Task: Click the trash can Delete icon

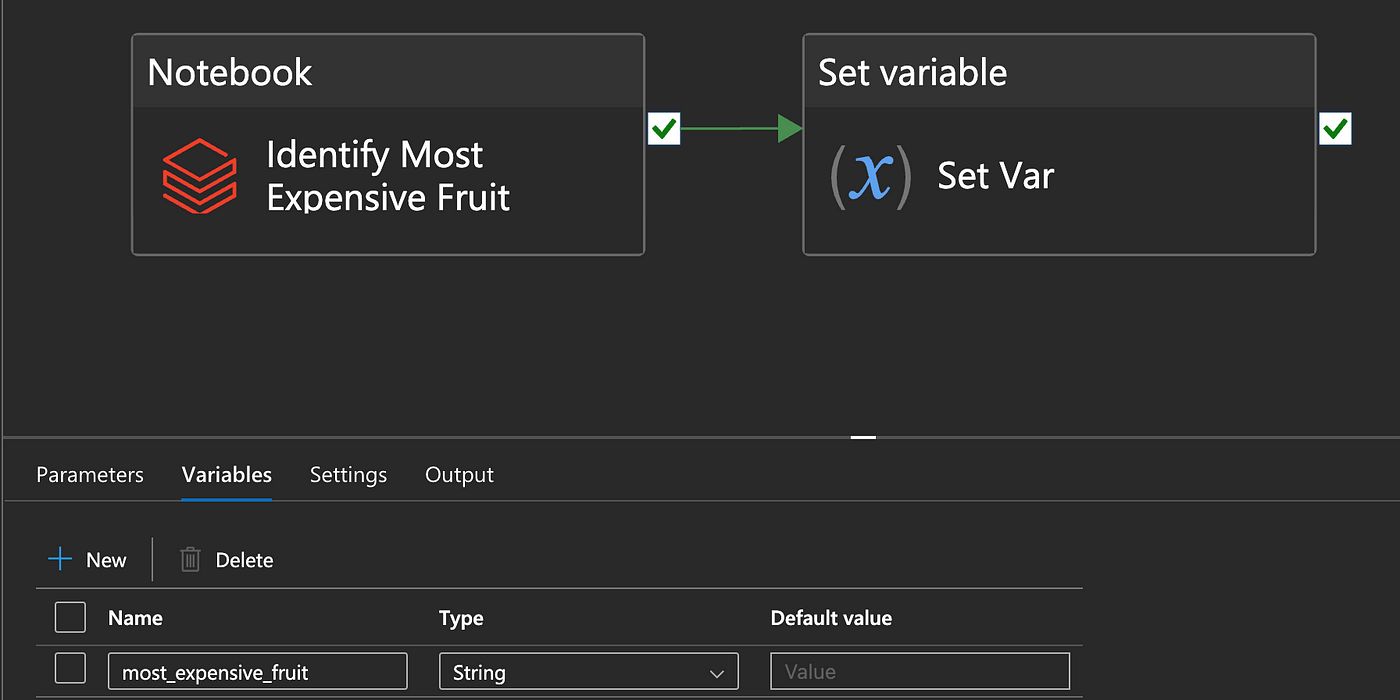Action: (190, 559)
